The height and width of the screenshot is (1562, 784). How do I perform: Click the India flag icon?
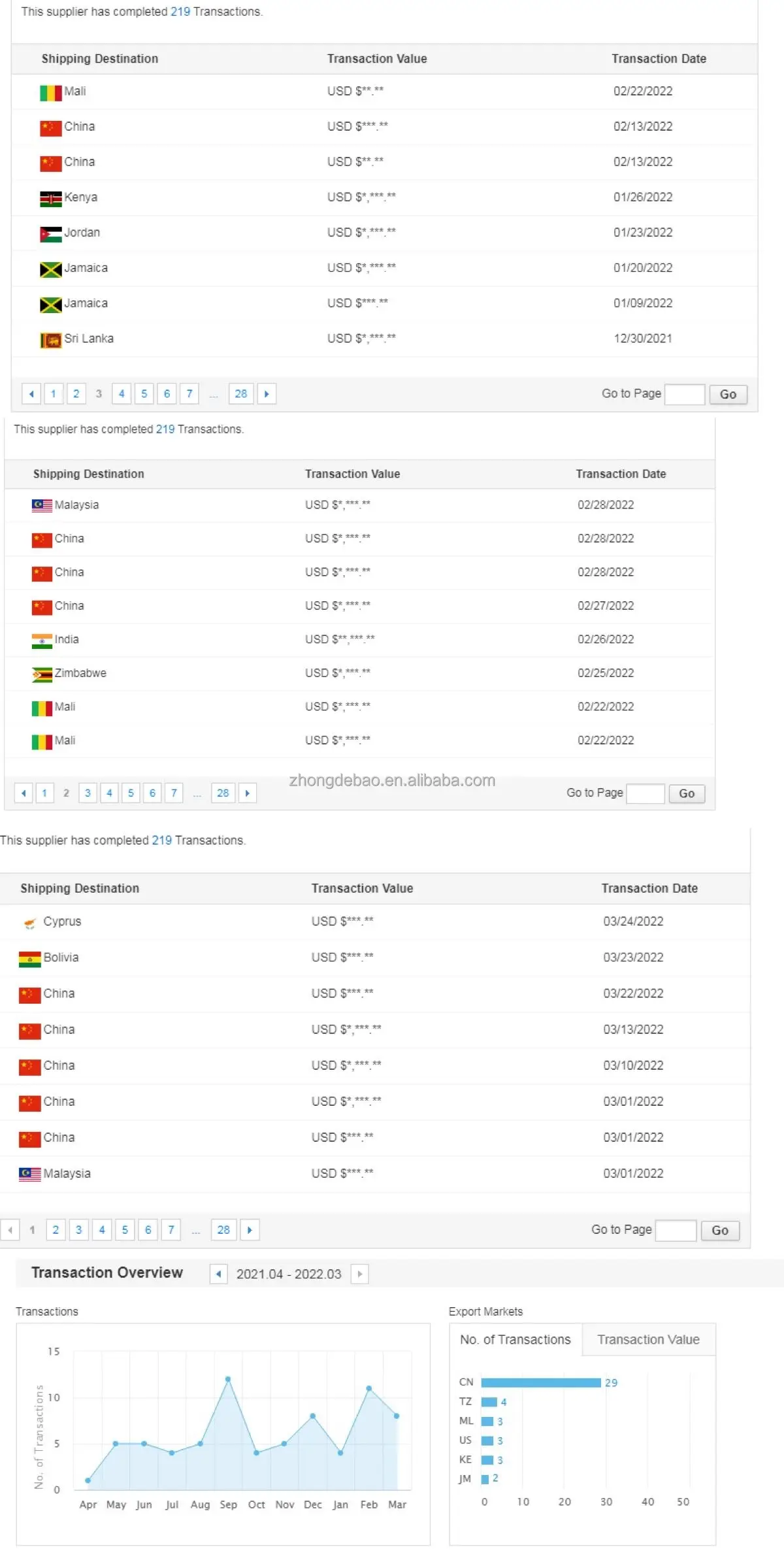coord(42,640)
